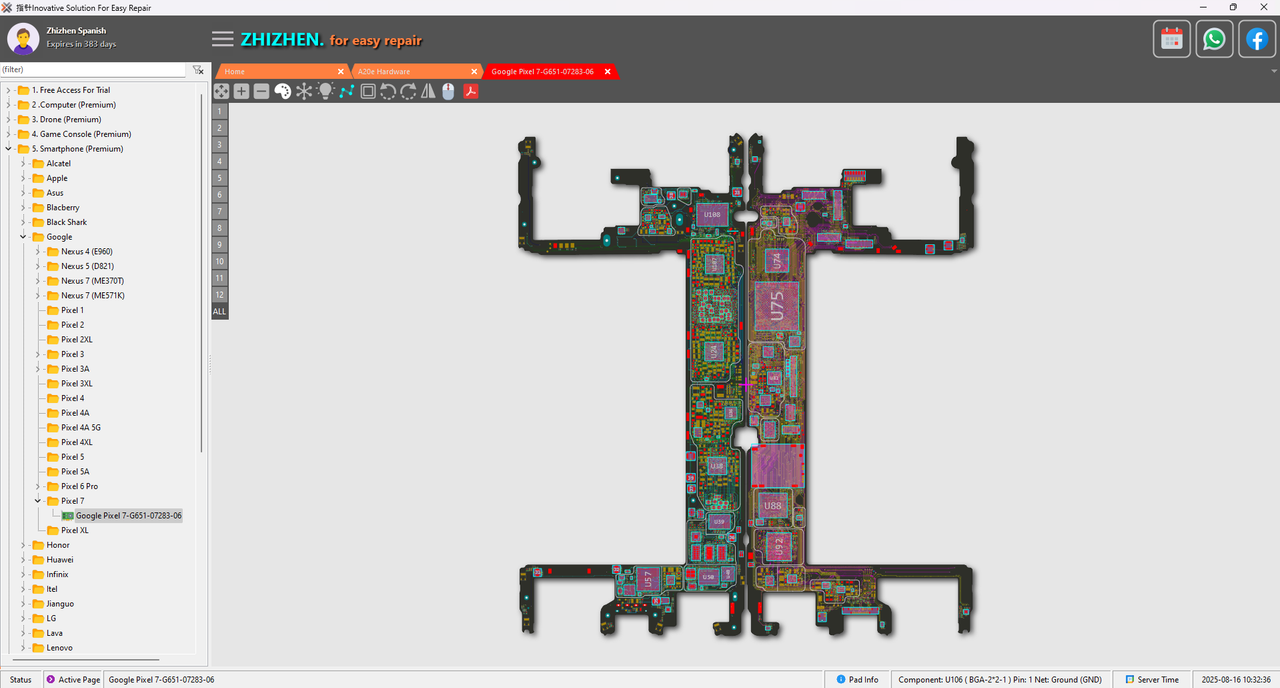Show ALL layers button

pos(219,312)
